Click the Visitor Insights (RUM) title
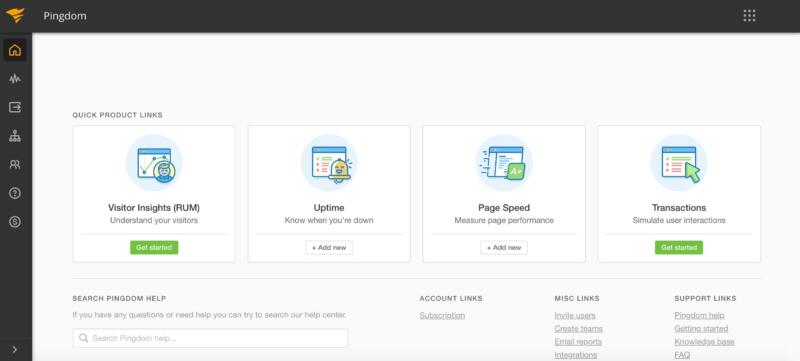This screenshot has width=800, height=361. (154, 208)
